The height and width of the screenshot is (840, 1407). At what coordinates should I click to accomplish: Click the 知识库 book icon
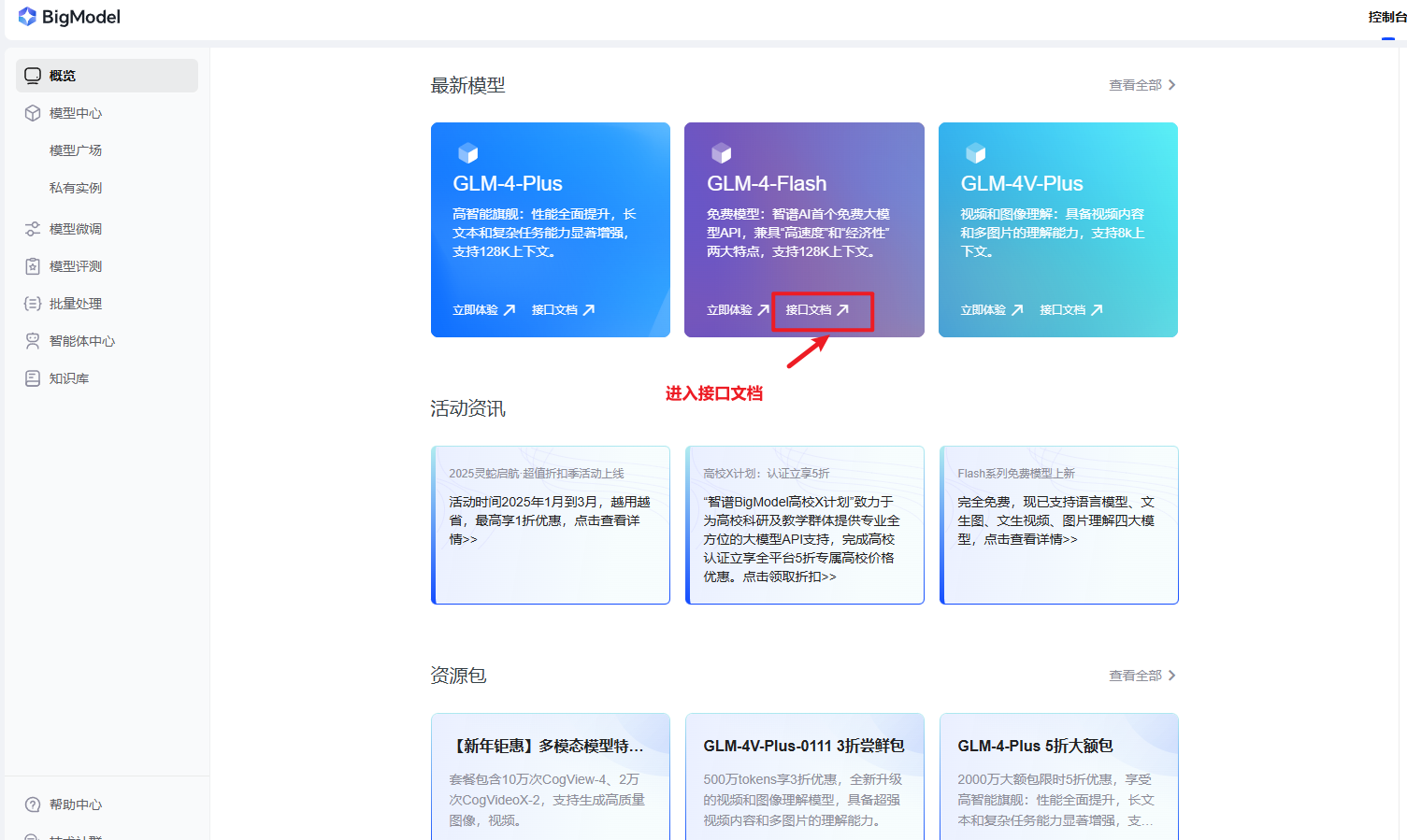click(x=33, y=378)
